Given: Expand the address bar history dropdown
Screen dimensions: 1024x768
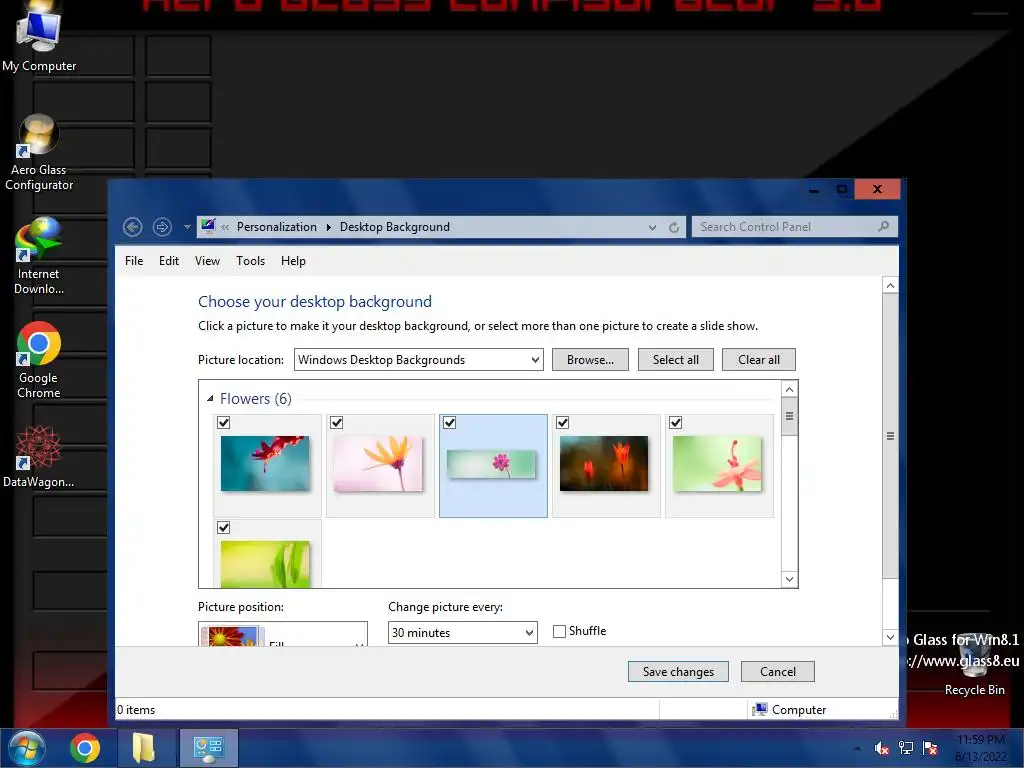Looking at the screenshot, I should (x=652, y=227).
